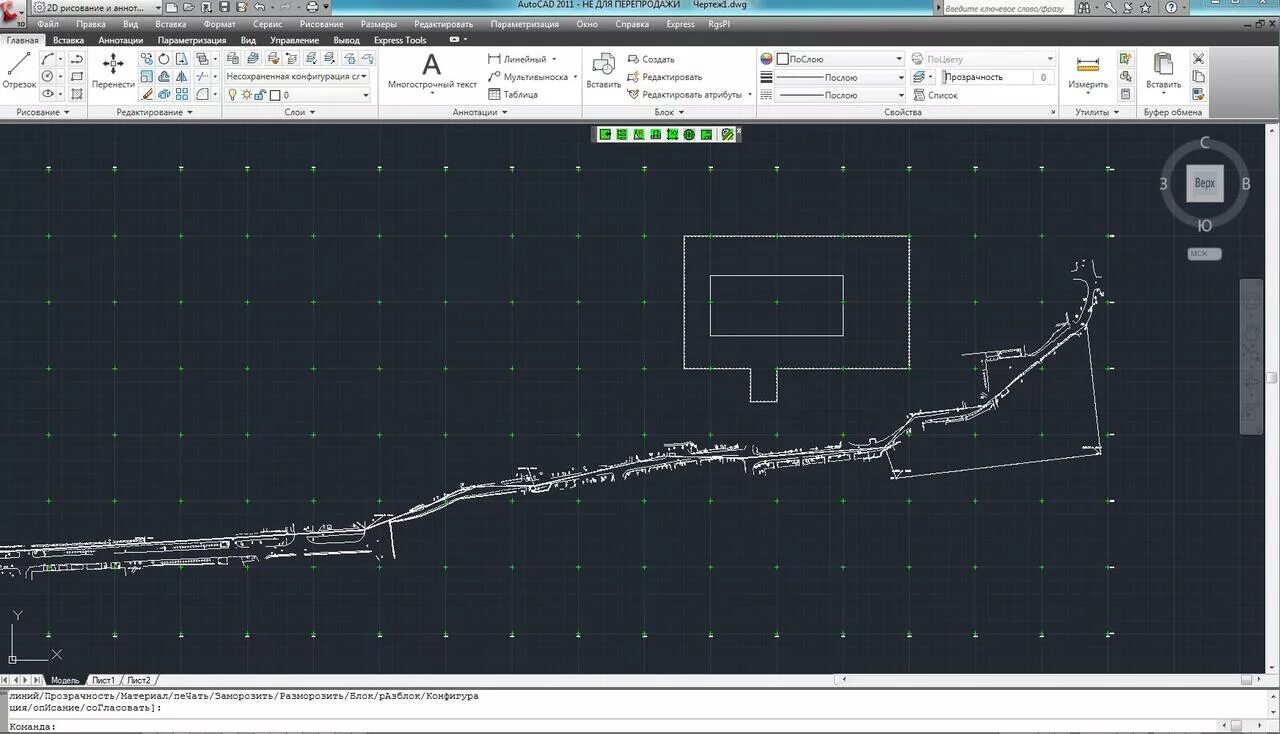Open the Измерить measure tool
Screen dimensions: 1280x734
(x=1088, y=71)
